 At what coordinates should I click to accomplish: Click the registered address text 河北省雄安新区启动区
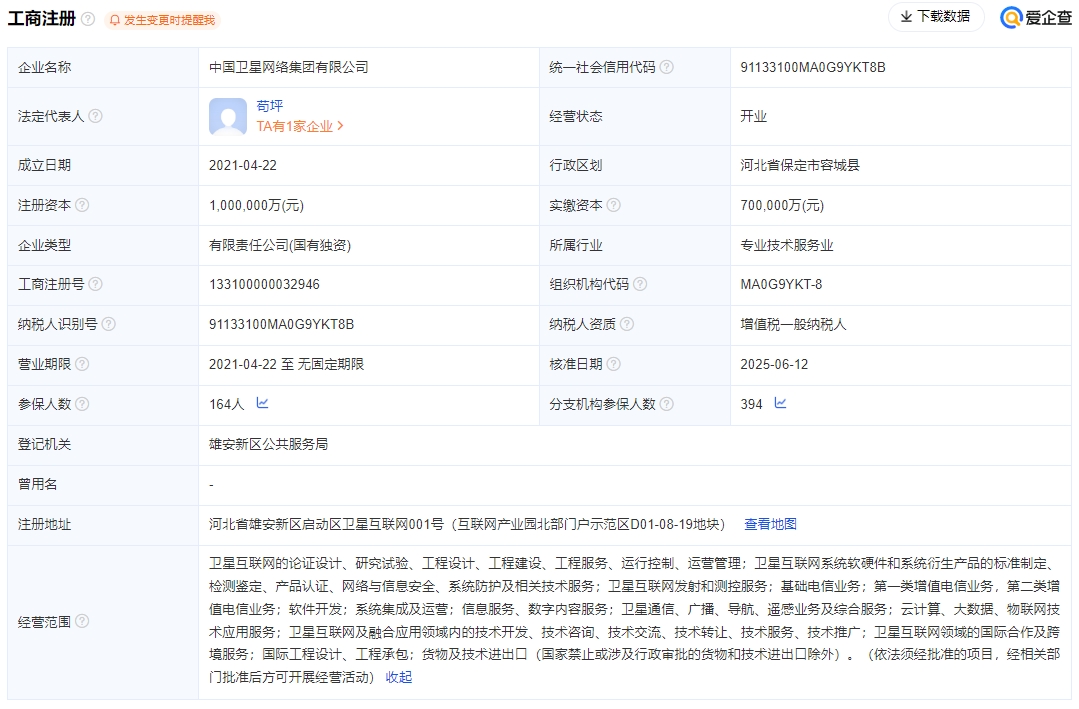(275, 524)
